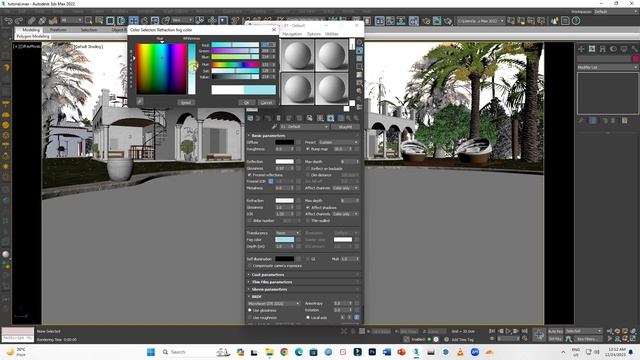Click Put to Library icon in Material Editor

coord(309,118)
